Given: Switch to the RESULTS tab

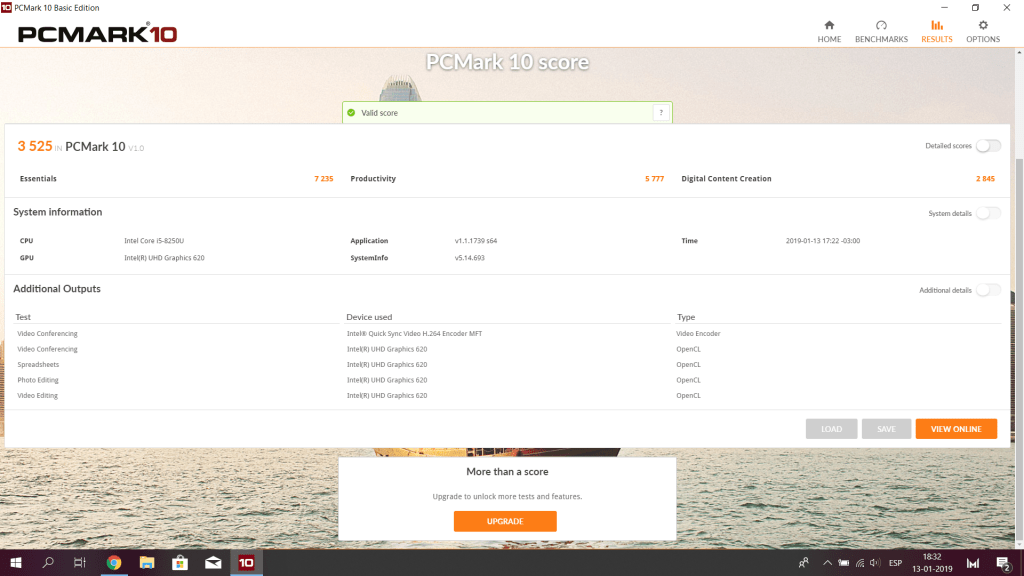Looking at the screenshot, I should [937, 31].
